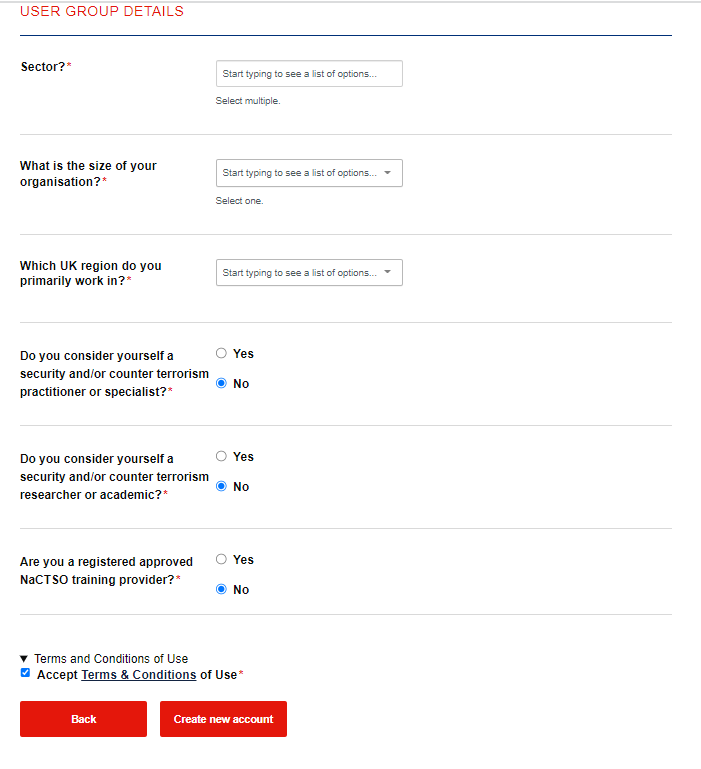Image resolution: width=701 pixels, height=769 pixels.
Task: Click the Sector options input field
Action: pyautogui.click(x=309, y=74)
